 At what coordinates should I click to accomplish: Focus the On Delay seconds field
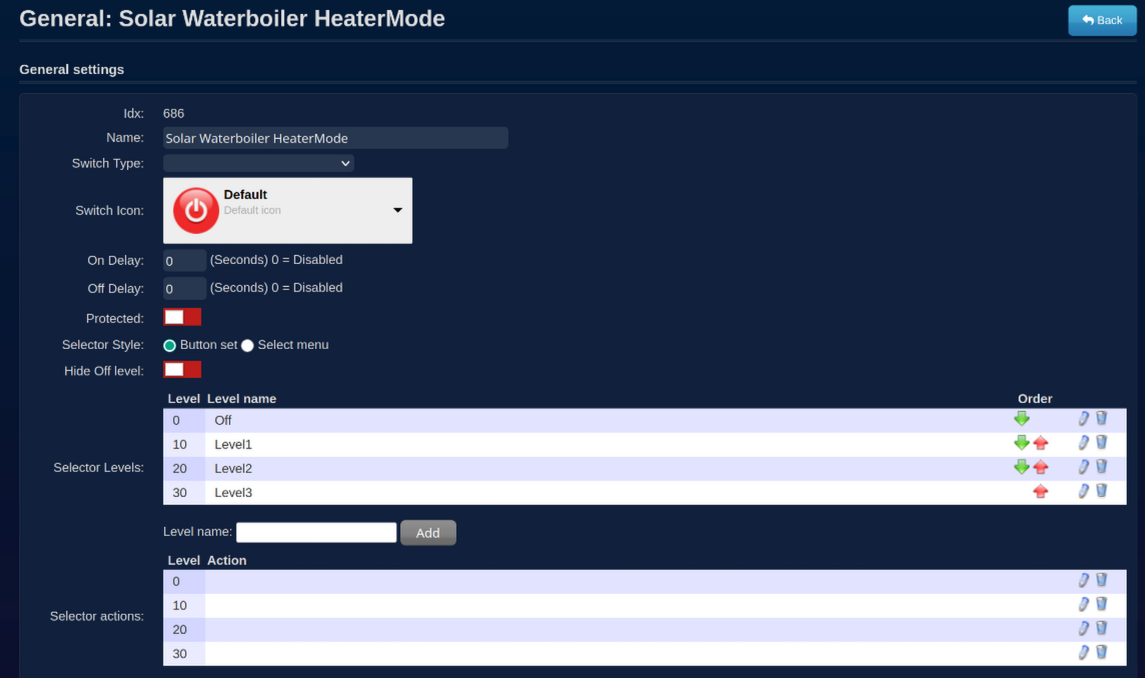click(185, 261)
